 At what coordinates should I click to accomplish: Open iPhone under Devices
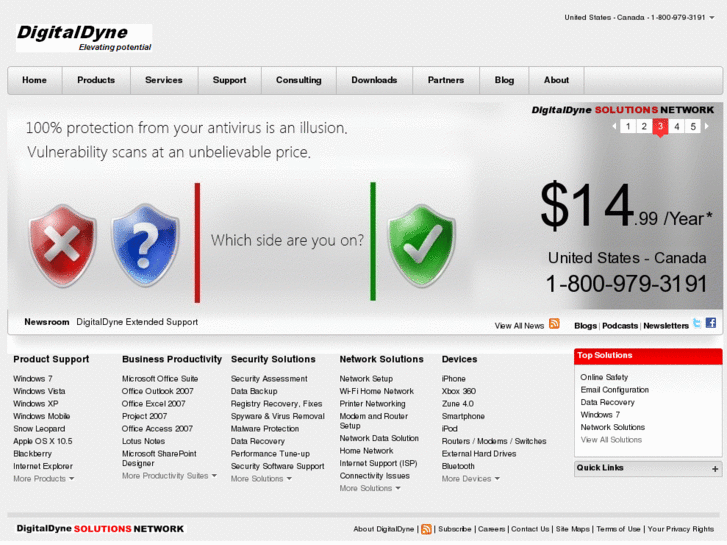point(453,379)
